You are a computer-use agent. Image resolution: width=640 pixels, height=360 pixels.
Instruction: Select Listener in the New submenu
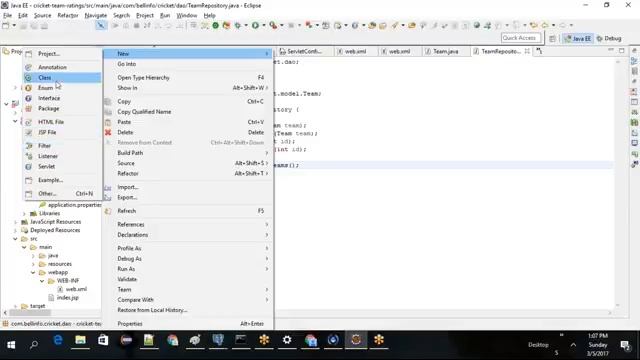[62, 156]
